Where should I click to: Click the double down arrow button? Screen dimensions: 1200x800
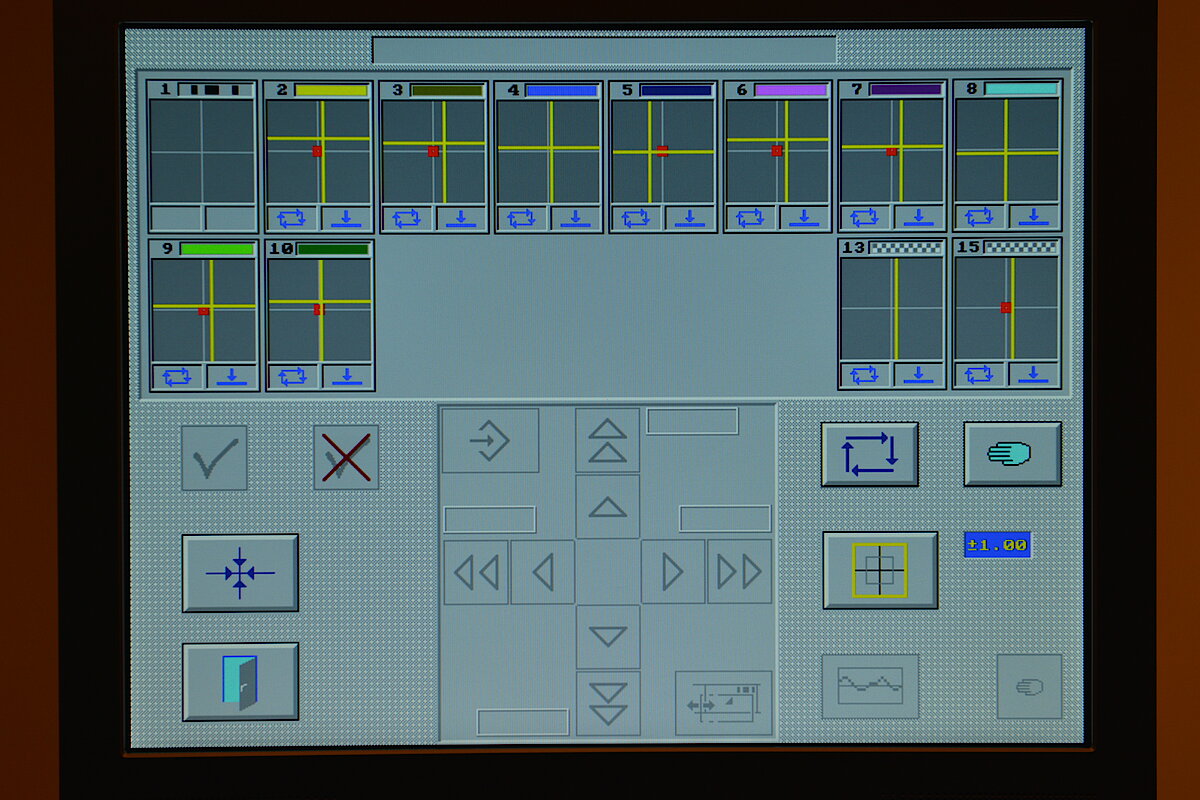(608, 703)
